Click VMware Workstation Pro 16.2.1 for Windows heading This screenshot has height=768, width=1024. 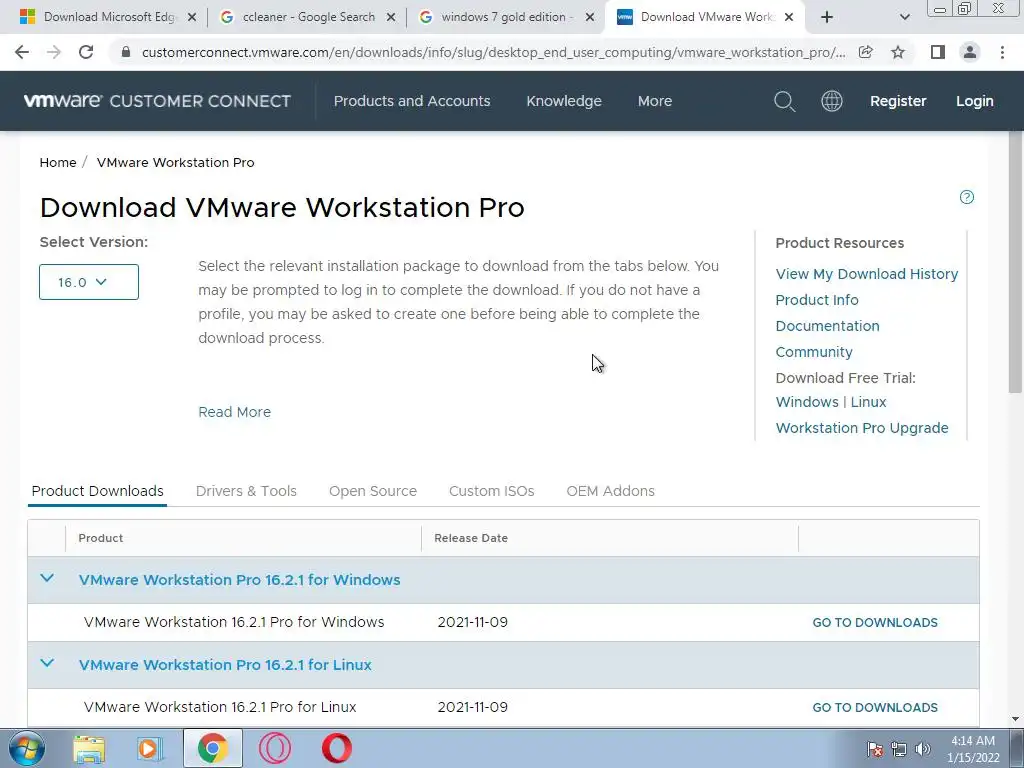point(240,580)
